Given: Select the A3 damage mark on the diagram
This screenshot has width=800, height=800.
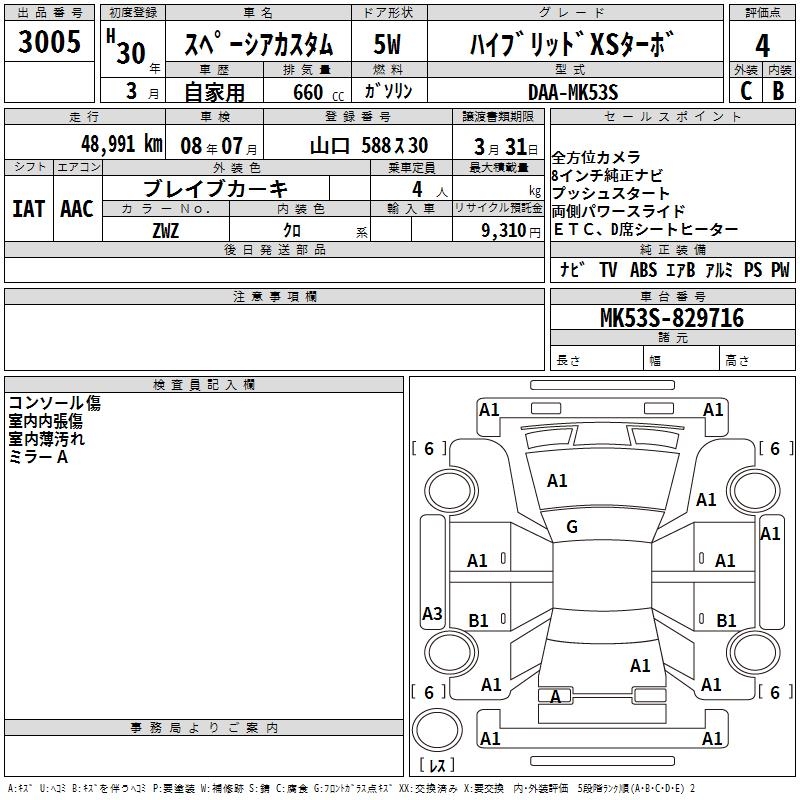Looking at the screenshot, I should [432, 613].
